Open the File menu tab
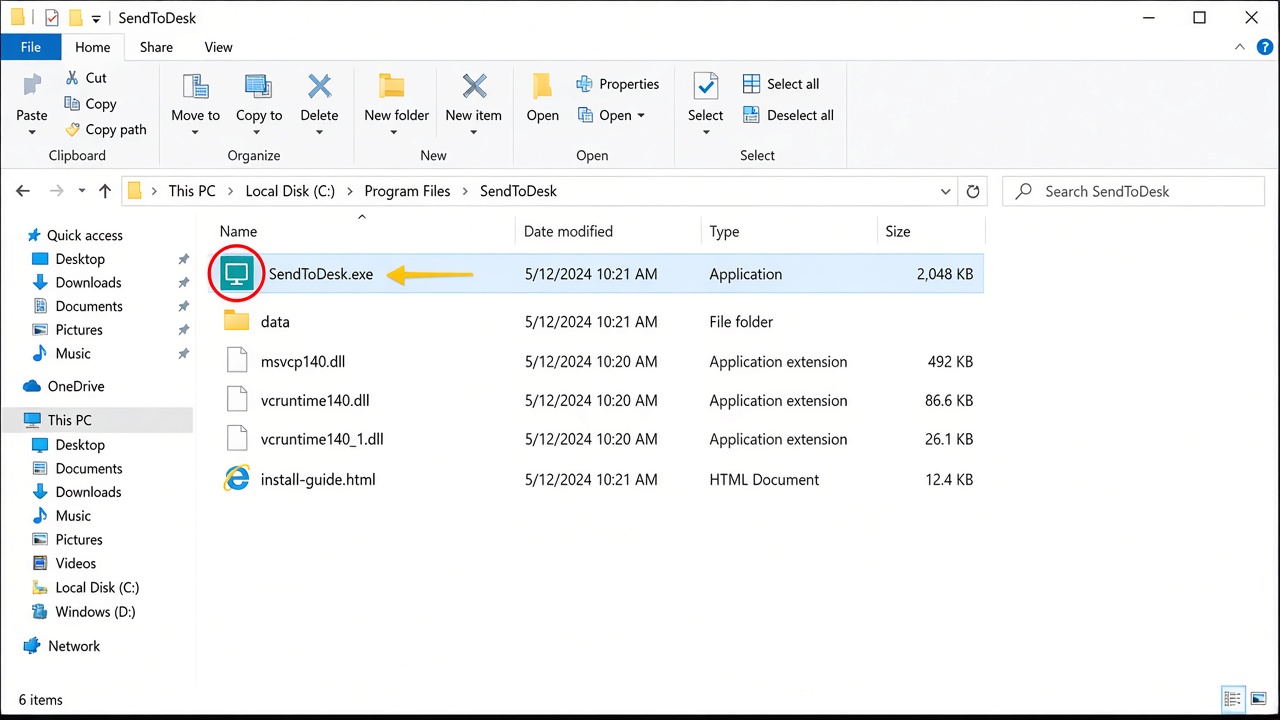The image size is (1280, 720). 31,47
